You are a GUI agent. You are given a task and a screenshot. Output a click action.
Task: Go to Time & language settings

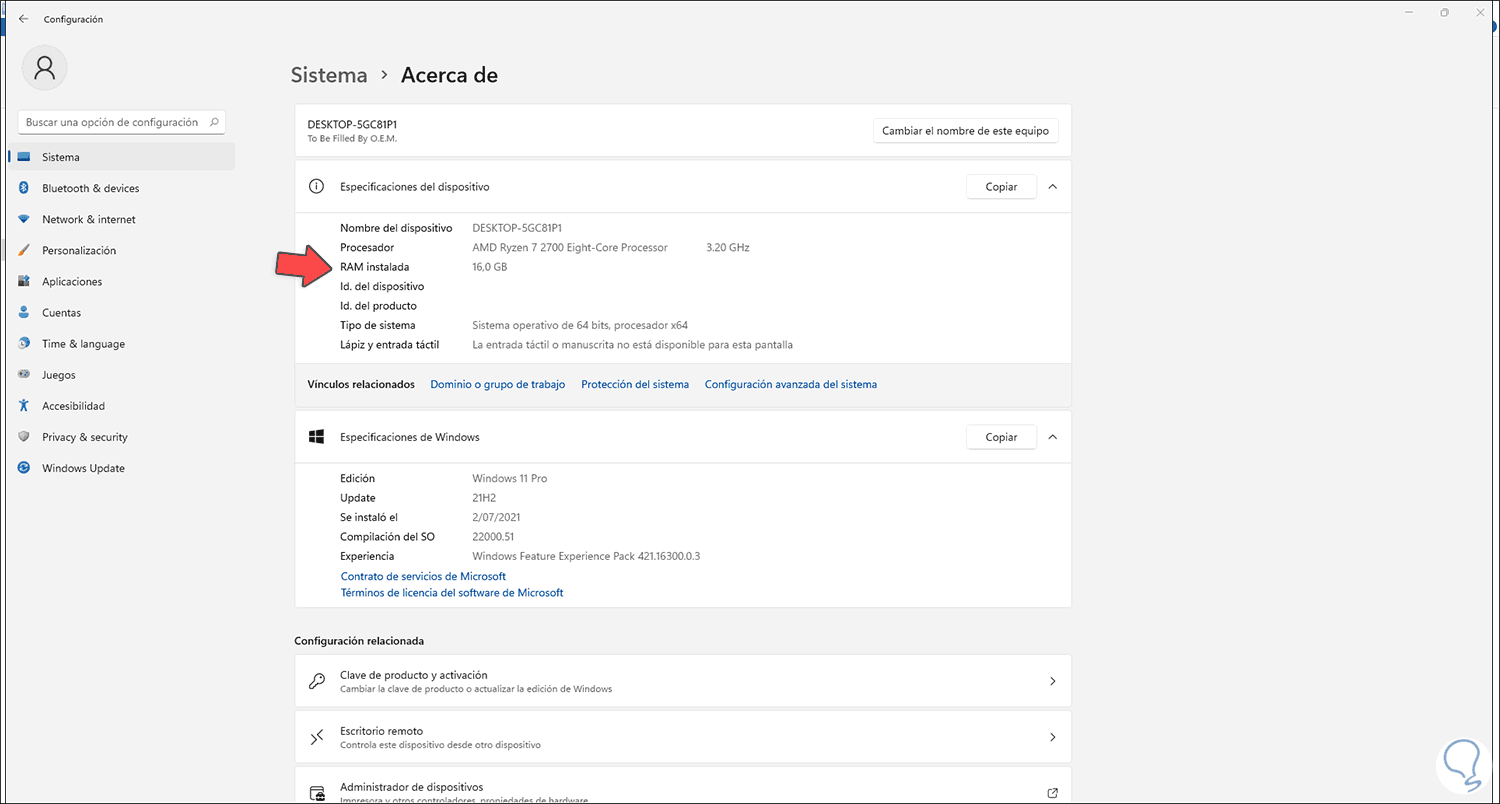(83, 344)
